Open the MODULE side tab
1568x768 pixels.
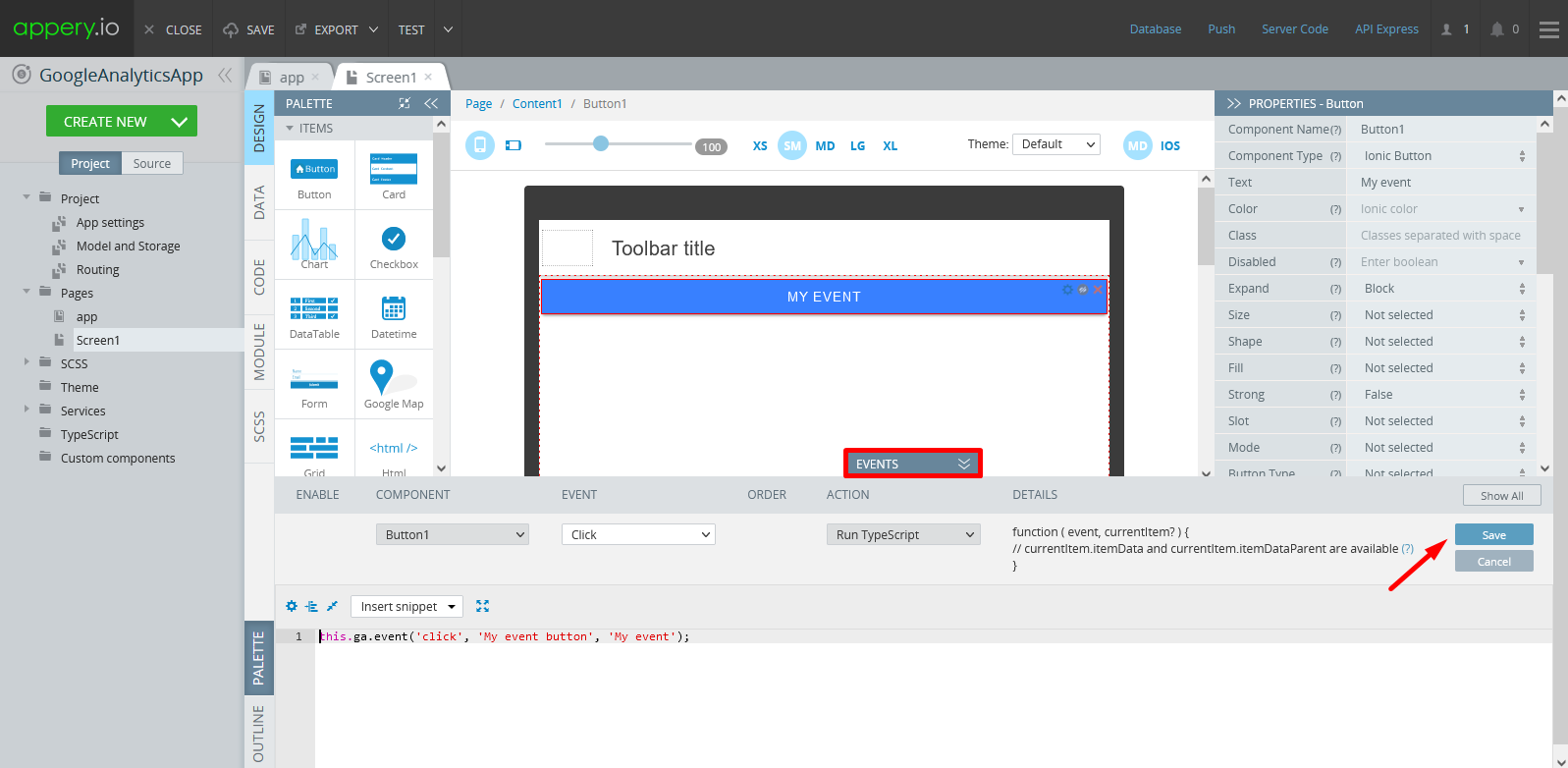click(x=259, y=352)
